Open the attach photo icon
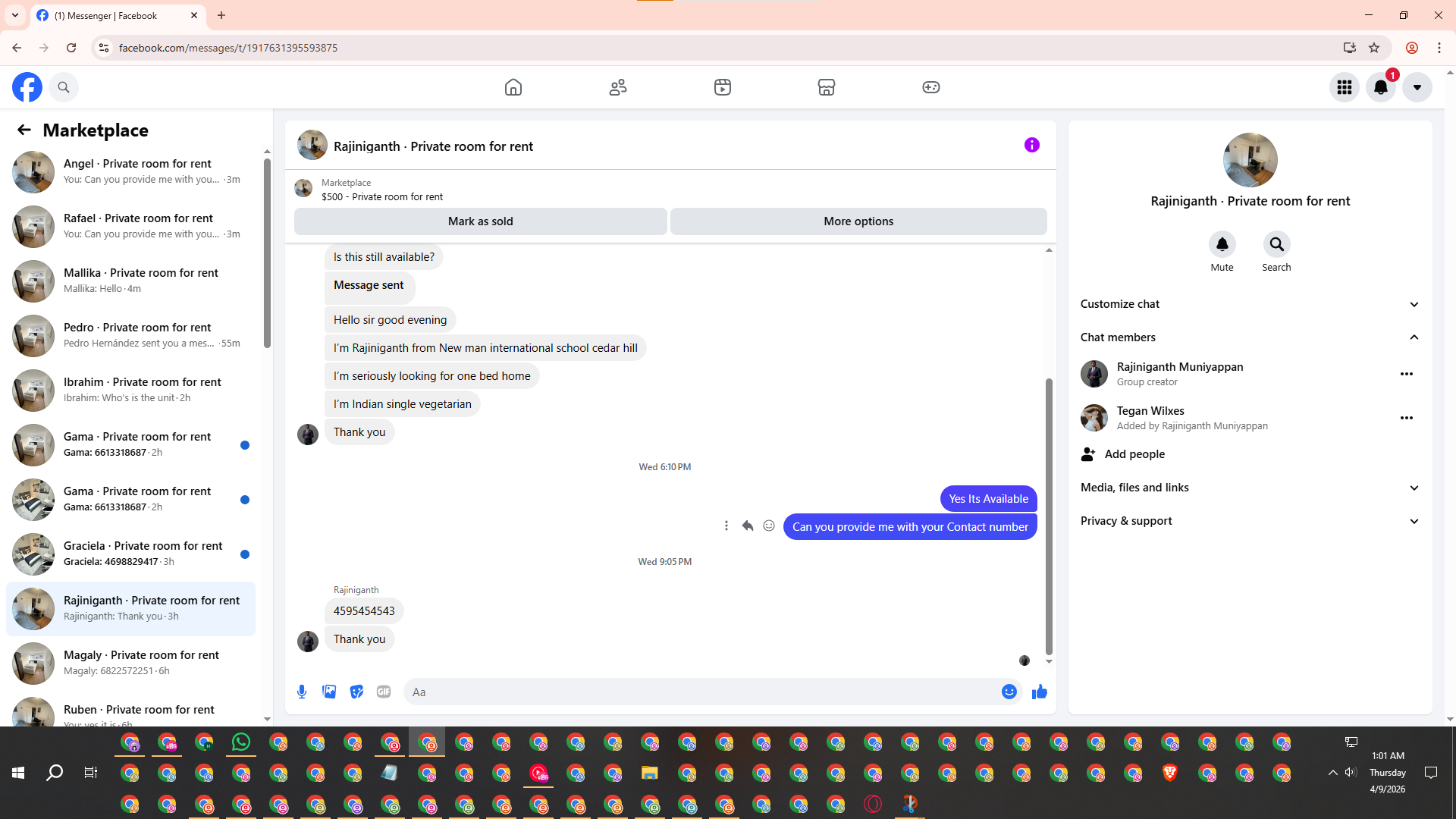This screenshot has width=1456, height=819. coord(329,692)
